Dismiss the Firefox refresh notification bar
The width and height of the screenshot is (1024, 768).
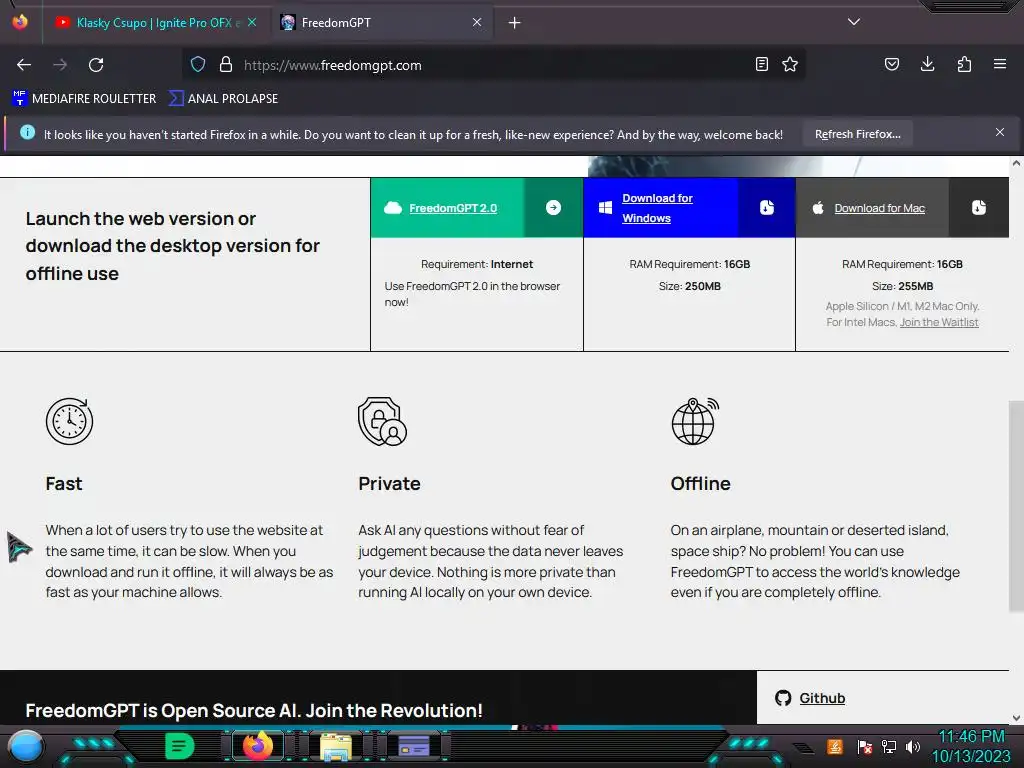pyautogui.click(x=1000, y=133)
